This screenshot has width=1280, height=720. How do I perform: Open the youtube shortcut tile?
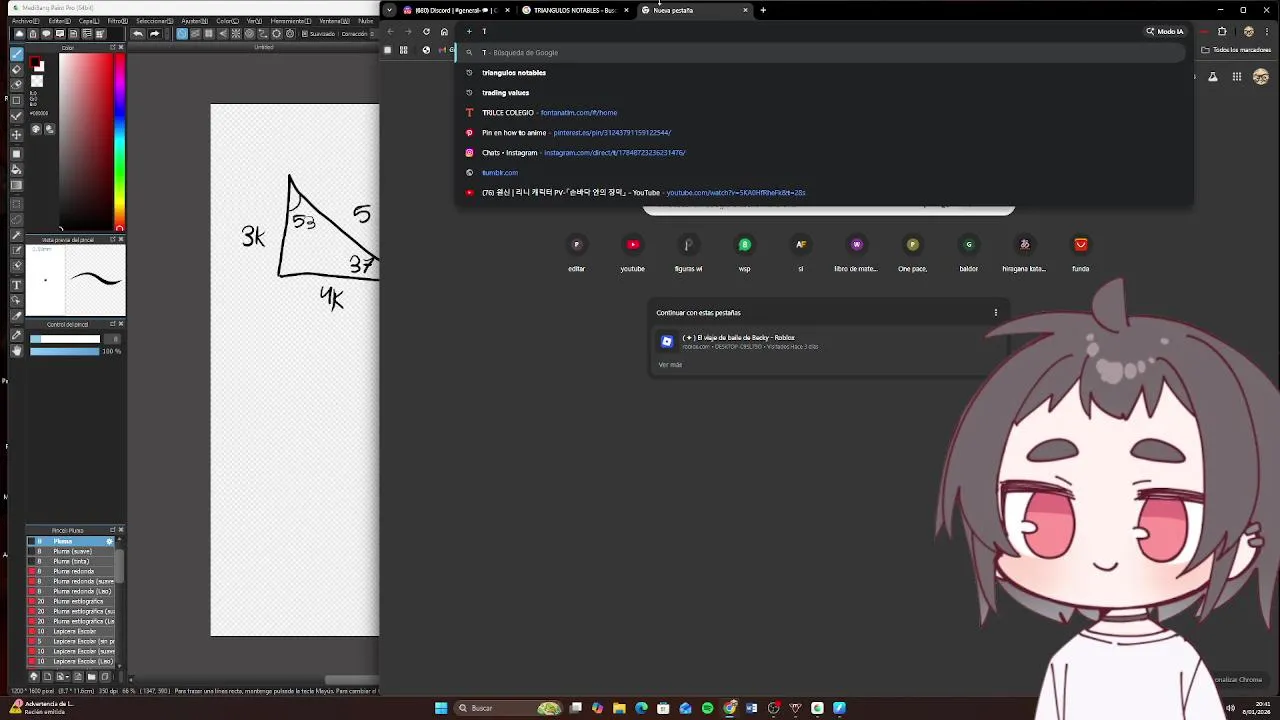click(632, 252)
